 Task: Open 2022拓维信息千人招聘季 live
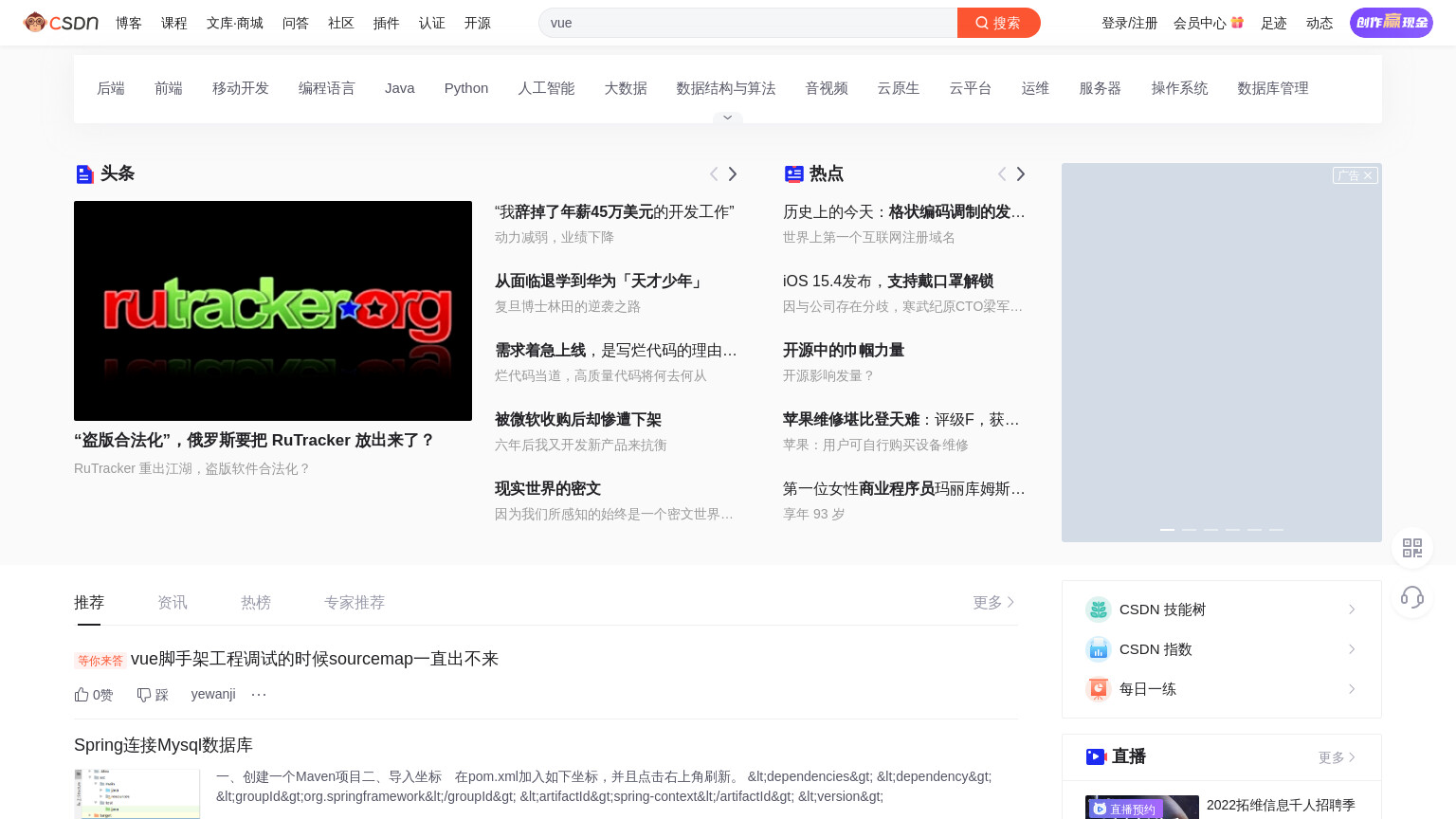pyautogui.click(x=1281, y=805)
